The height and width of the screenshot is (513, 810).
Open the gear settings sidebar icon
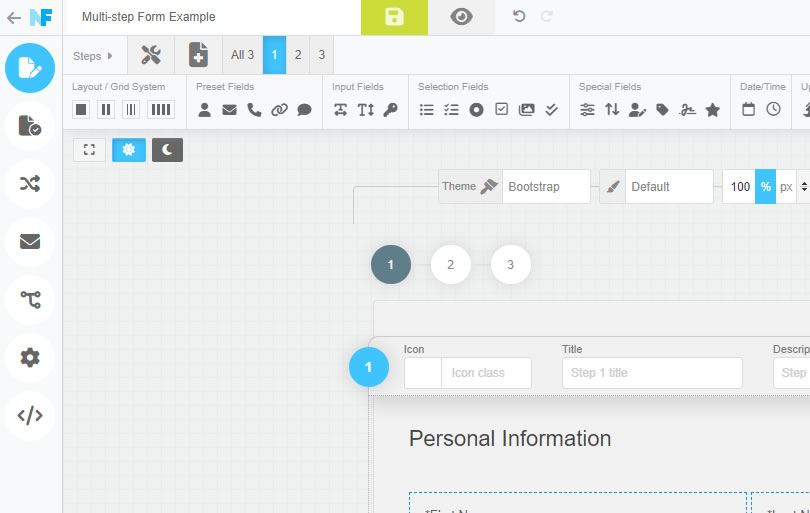tap(30, 357)
